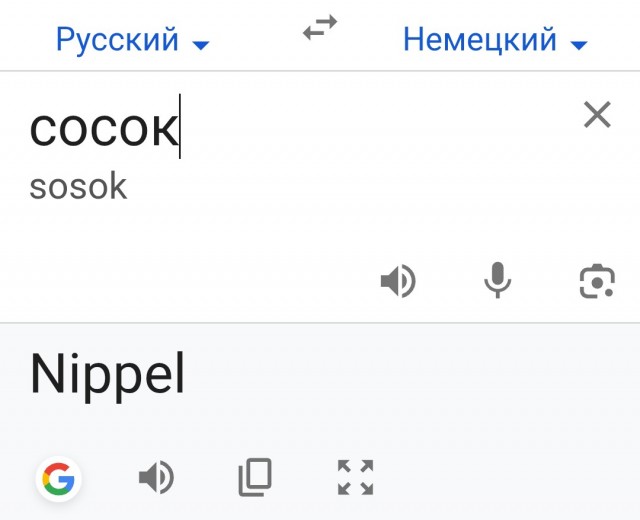
Task: Tap the translated word Nippel
Action: click(x=108, y=374)
